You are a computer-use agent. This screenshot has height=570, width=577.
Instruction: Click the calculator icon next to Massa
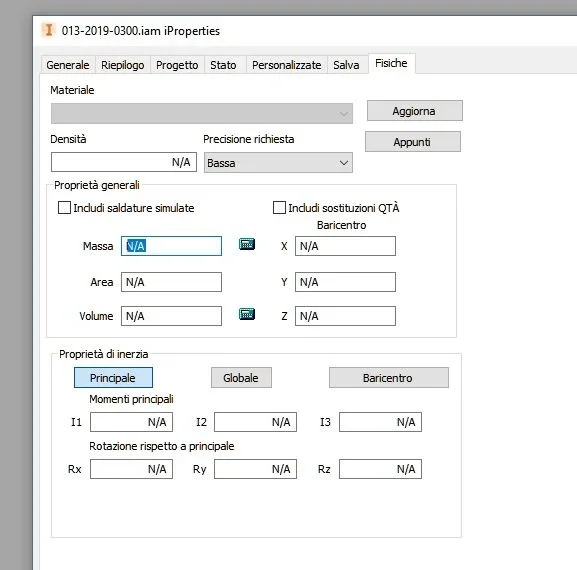247,244
